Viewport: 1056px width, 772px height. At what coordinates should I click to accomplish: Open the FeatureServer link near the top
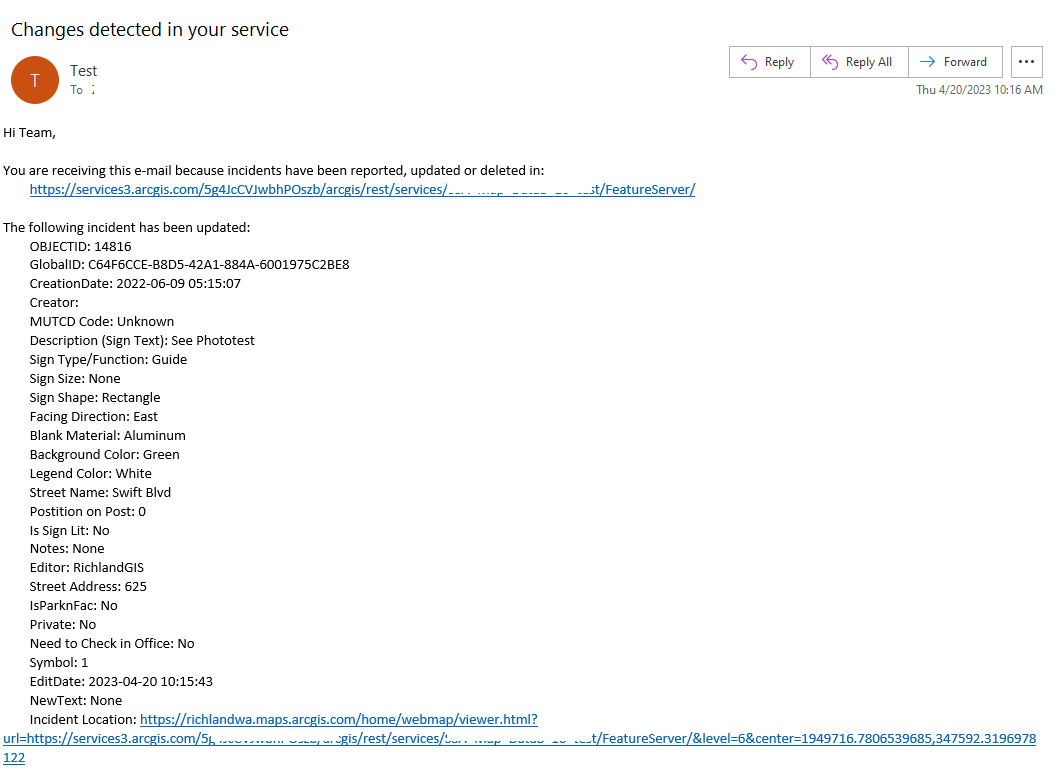point(362,190)
